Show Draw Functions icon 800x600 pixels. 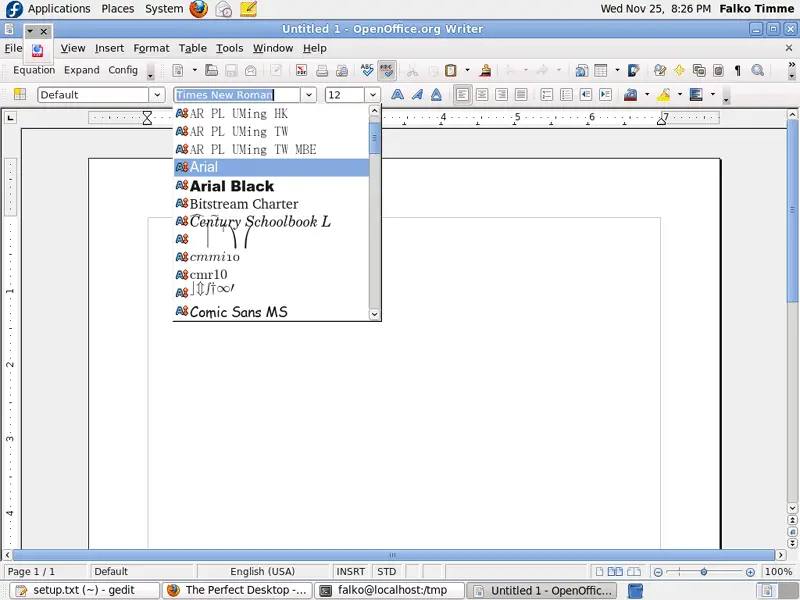[634, 70]
